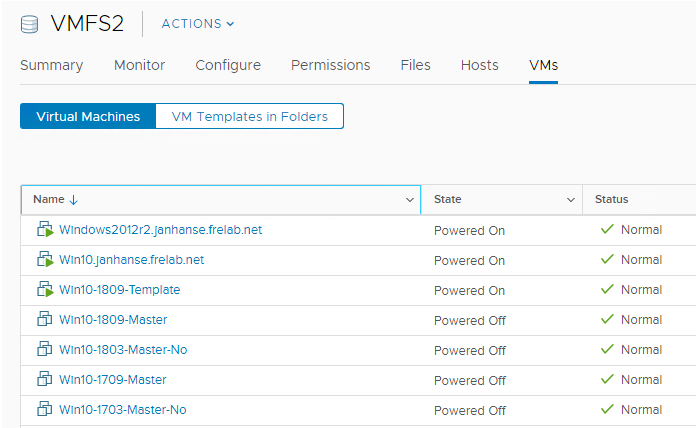
Task: Open the Summary tab
Action: (x=51, y=65)
